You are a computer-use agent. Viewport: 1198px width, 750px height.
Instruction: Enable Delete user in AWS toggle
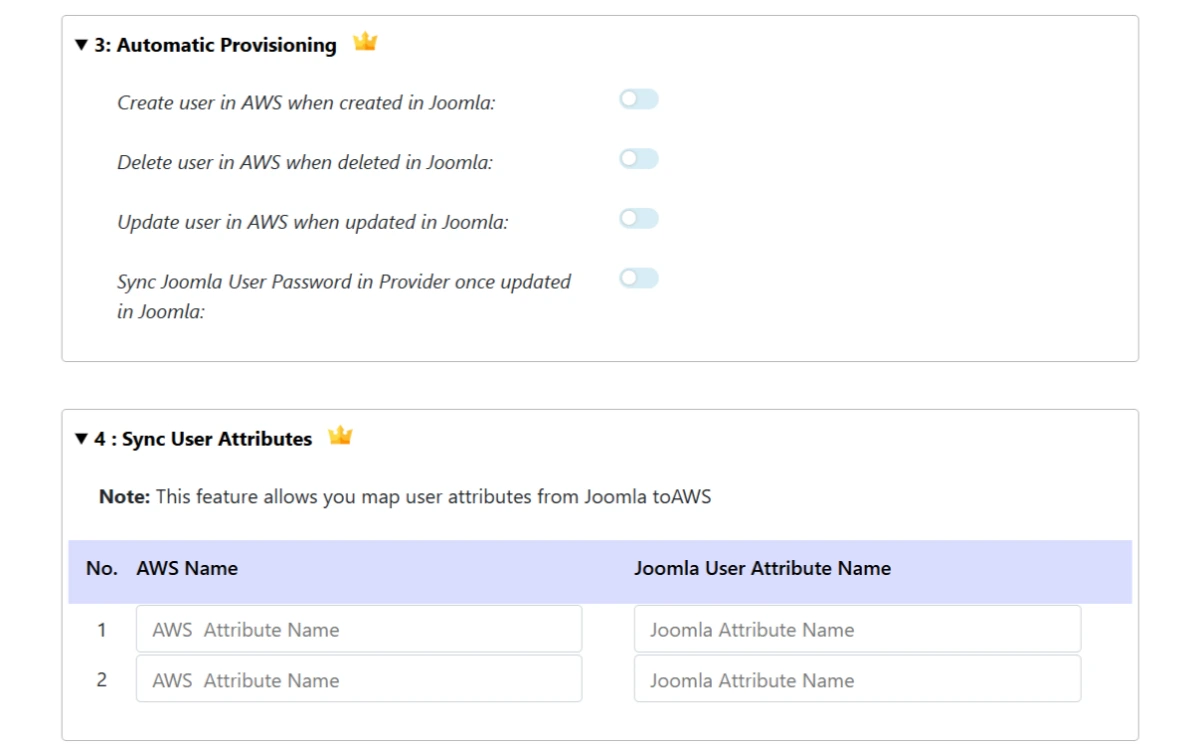[639, 159]
